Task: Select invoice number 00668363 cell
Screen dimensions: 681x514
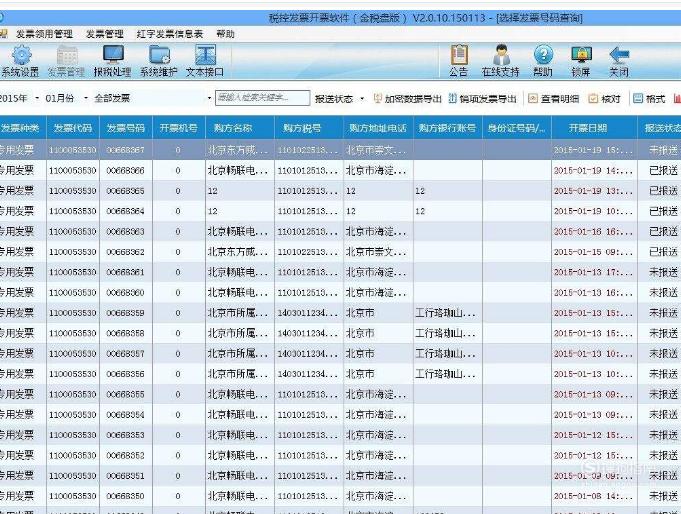Action: point(126,232)
